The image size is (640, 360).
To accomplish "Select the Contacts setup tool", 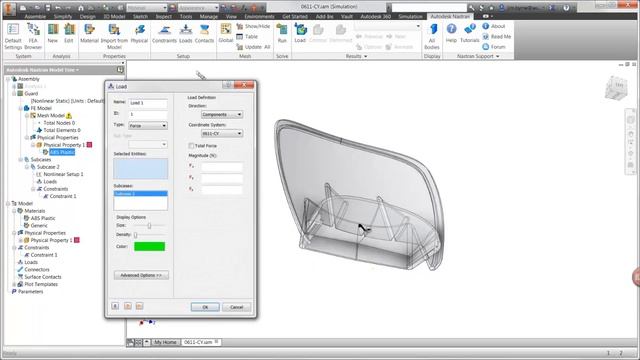I will pos(204,33).
